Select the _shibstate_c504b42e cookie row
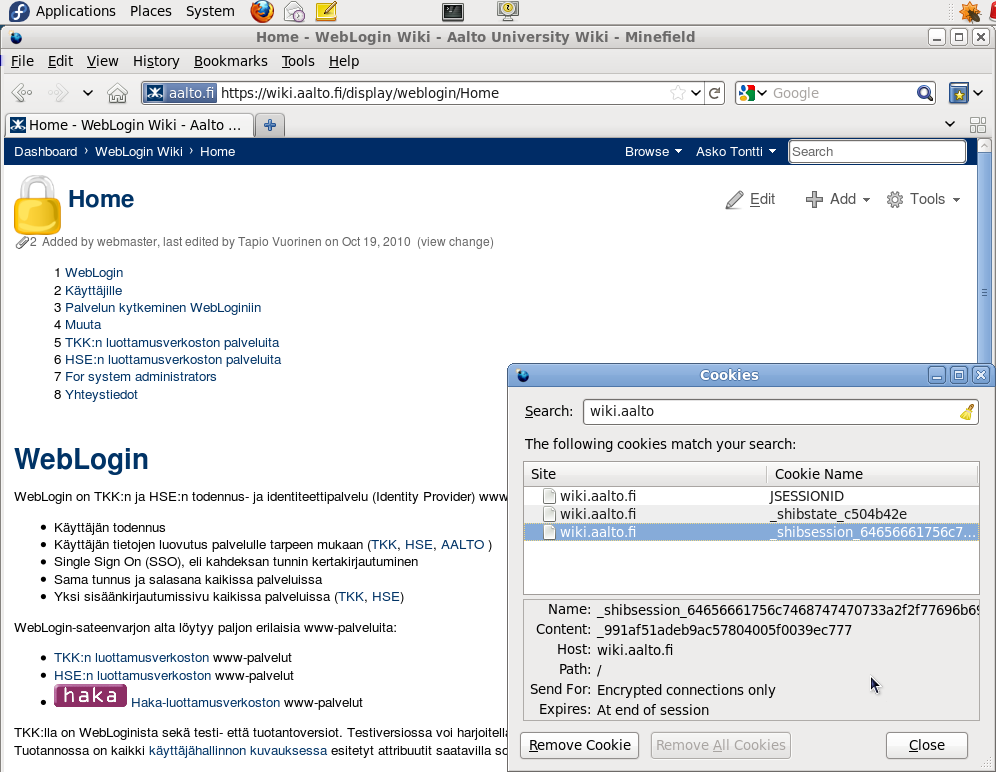Screen dimensions: 996x772 [751, 514]
